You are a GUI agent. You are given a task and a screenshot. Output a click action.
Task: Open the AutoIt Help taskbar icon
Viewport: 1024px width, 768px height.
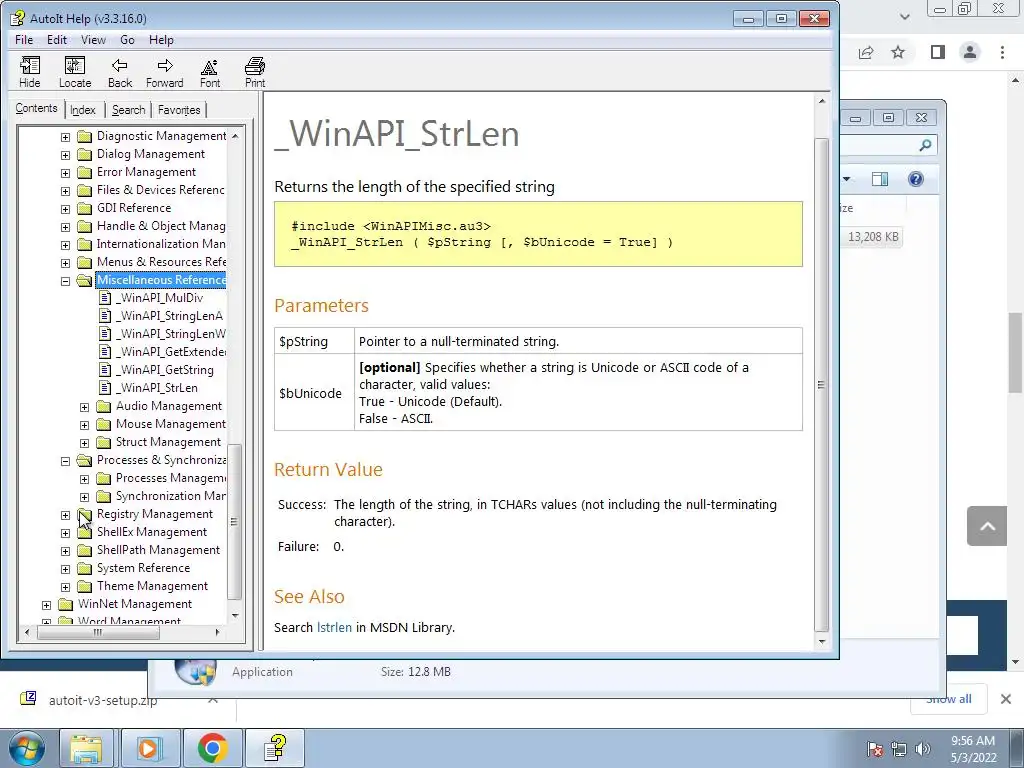pos(275,748)
